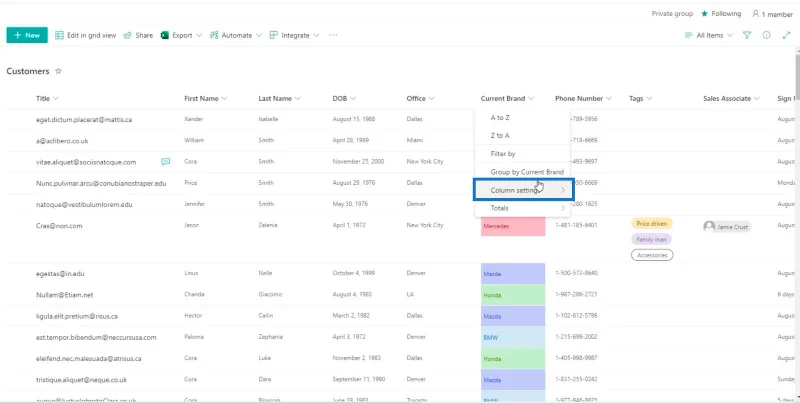Open the Office column header menu

(x=420, y=98)
